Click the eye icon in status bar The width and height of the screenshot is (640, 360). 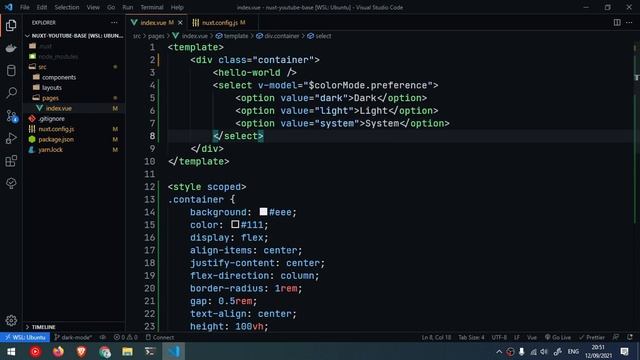pos(103,338)
